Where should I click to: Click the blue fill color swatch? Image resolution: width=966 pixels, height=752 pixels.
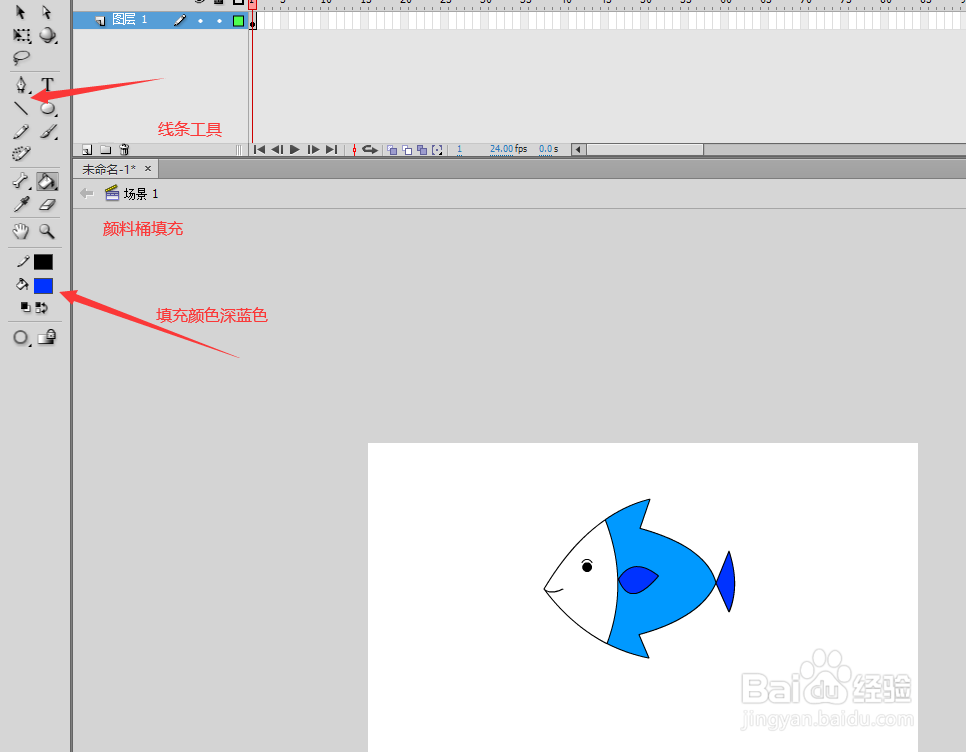(x=41, y=285)
